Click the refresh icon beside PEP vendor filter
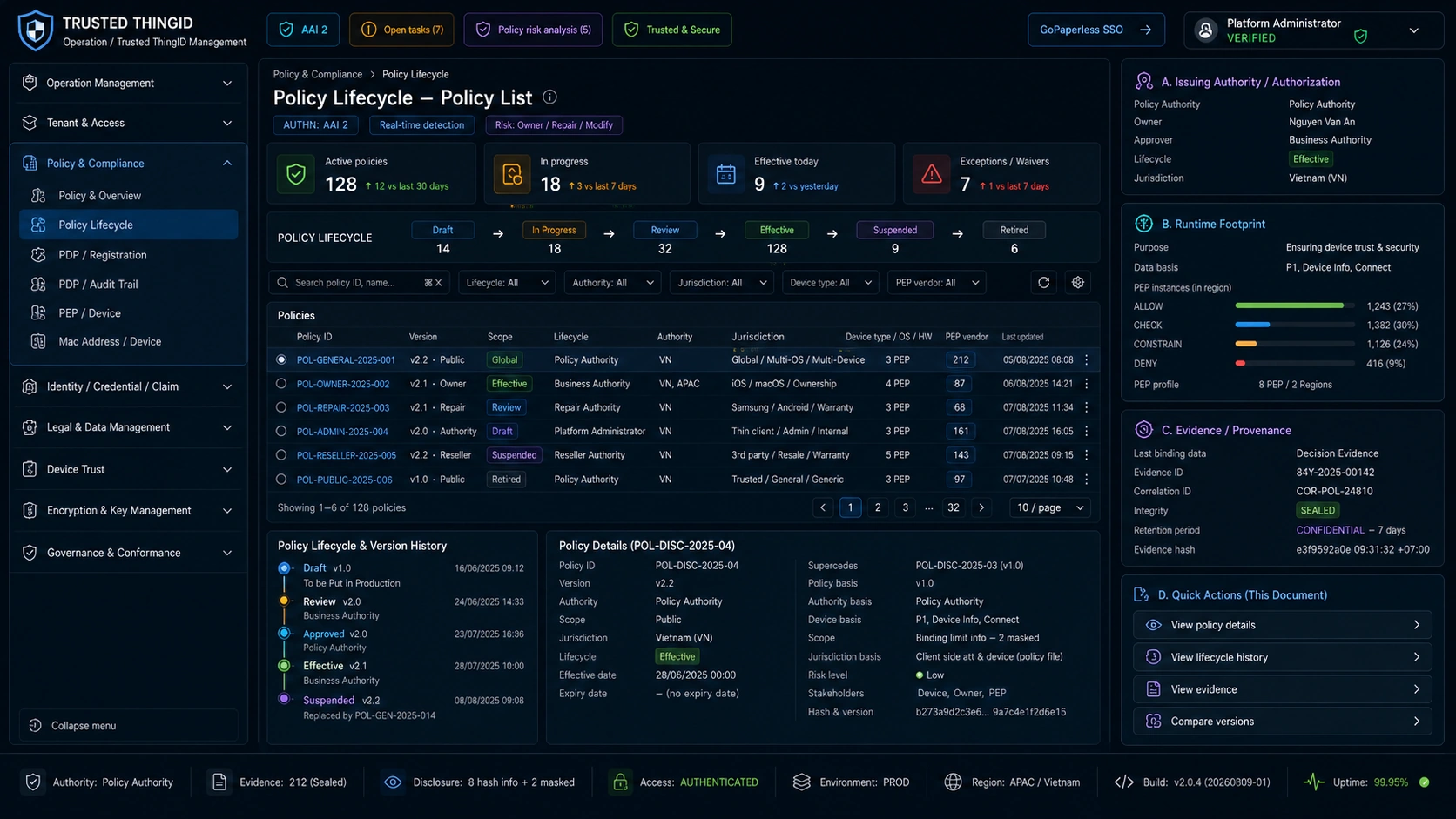 point(1043,283)
